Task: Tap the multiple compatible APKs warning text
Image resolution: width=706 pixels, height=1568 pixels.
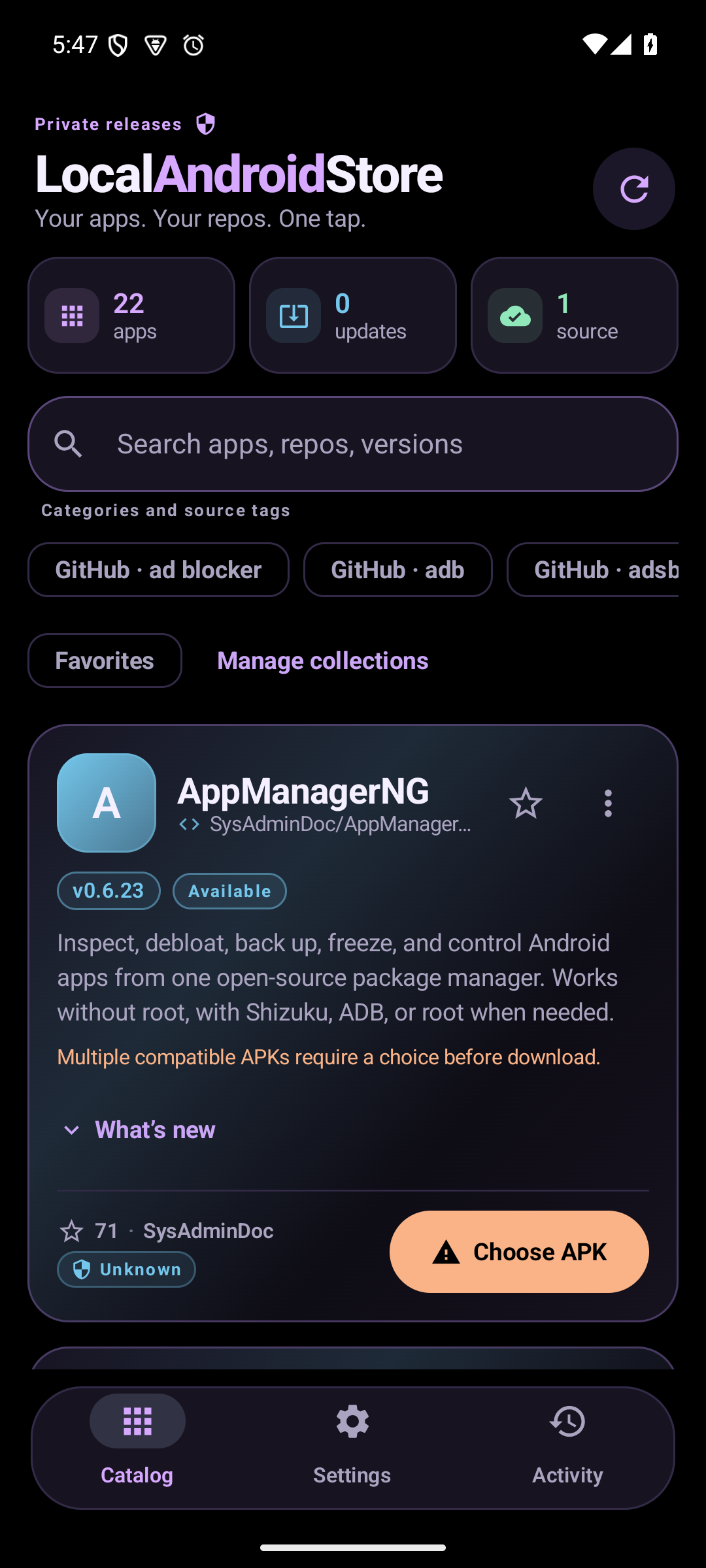Action: pos(329,1057)
